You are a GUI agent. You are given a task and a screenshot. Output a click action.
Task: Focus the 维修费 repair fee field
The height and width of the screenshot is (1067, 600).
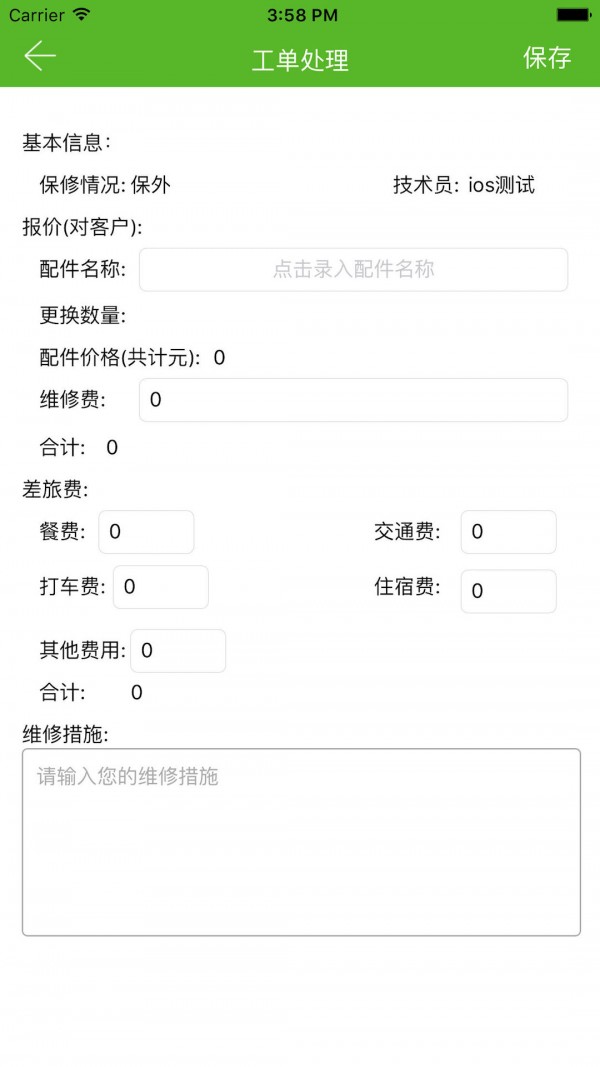pos(353,400)
